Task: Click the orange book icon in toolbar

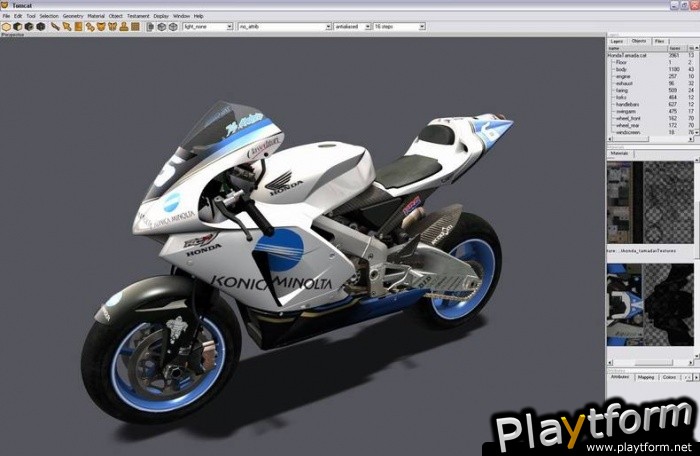Action: tap(78, 27)
